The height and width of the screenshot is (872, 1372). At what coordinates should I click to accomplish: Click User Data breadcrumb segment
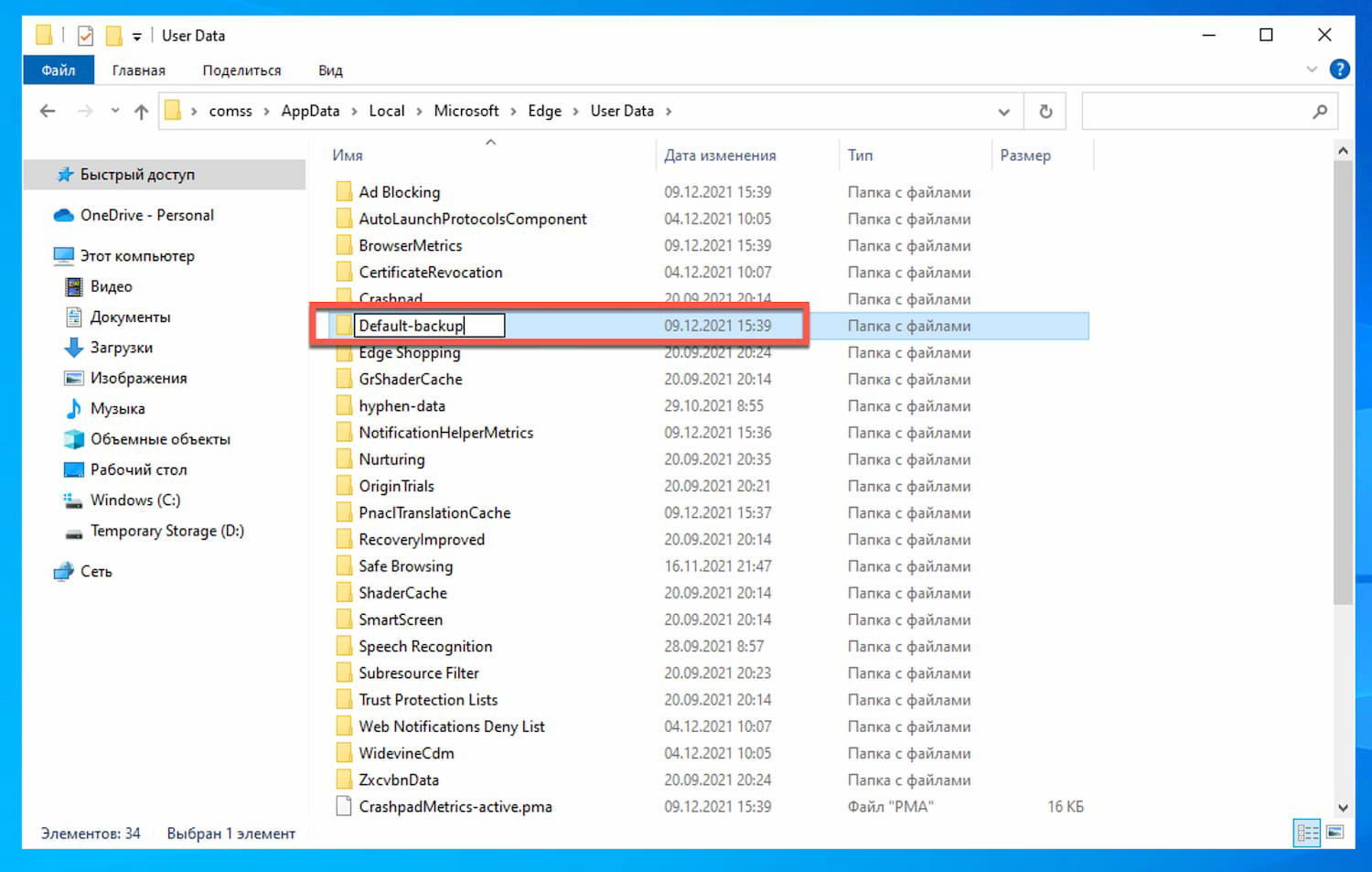pyautogui.click(x=622, y=111)
